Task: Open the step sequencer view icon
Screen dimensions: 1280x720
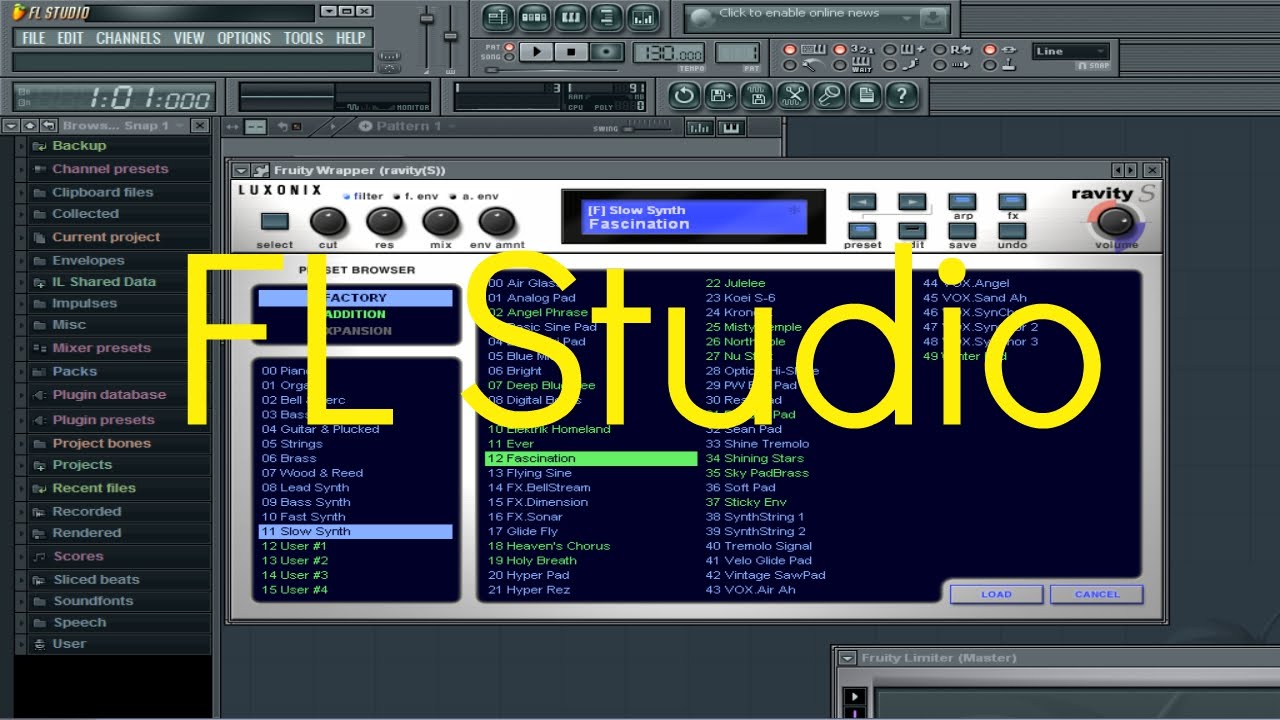Action: click(x=535, y=17)
